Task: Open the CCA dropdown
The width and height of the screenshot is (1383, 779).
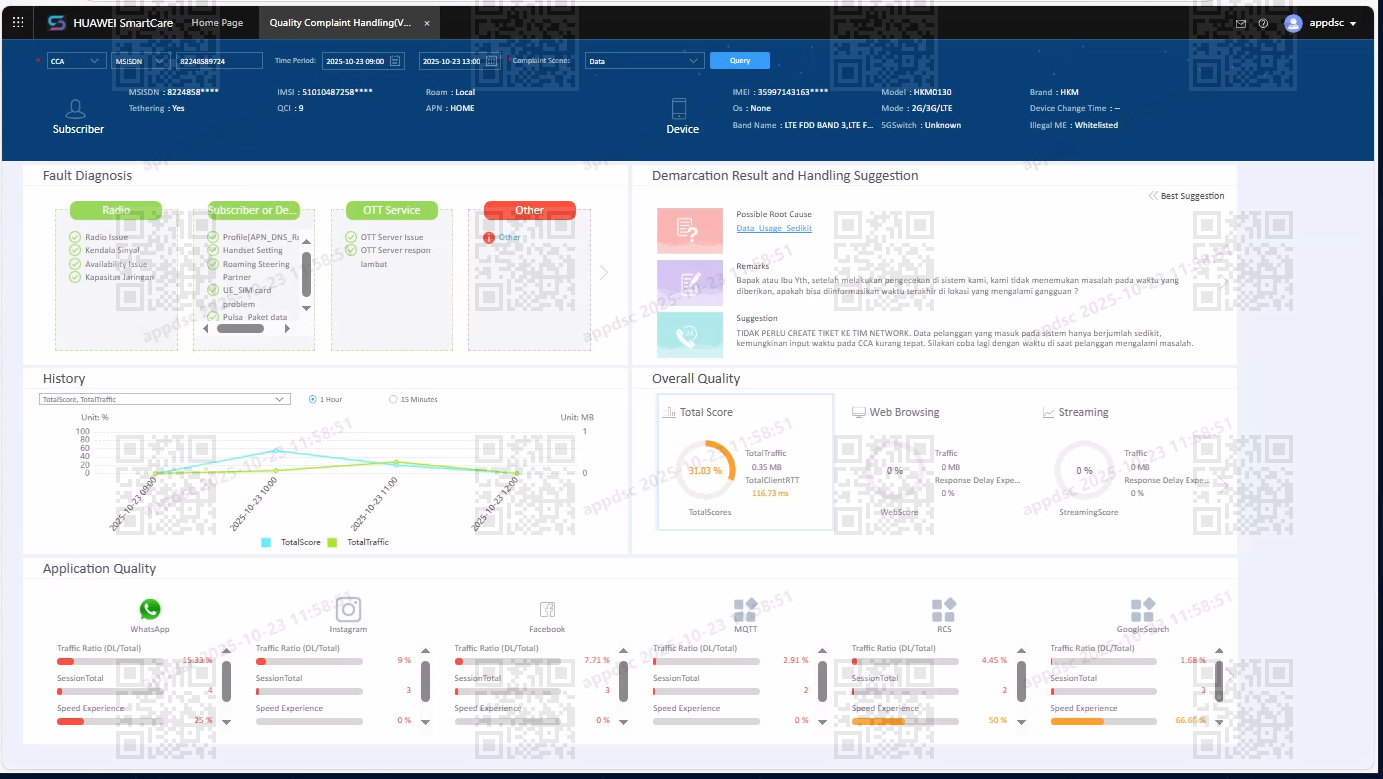Action: (x=76, y=61)
